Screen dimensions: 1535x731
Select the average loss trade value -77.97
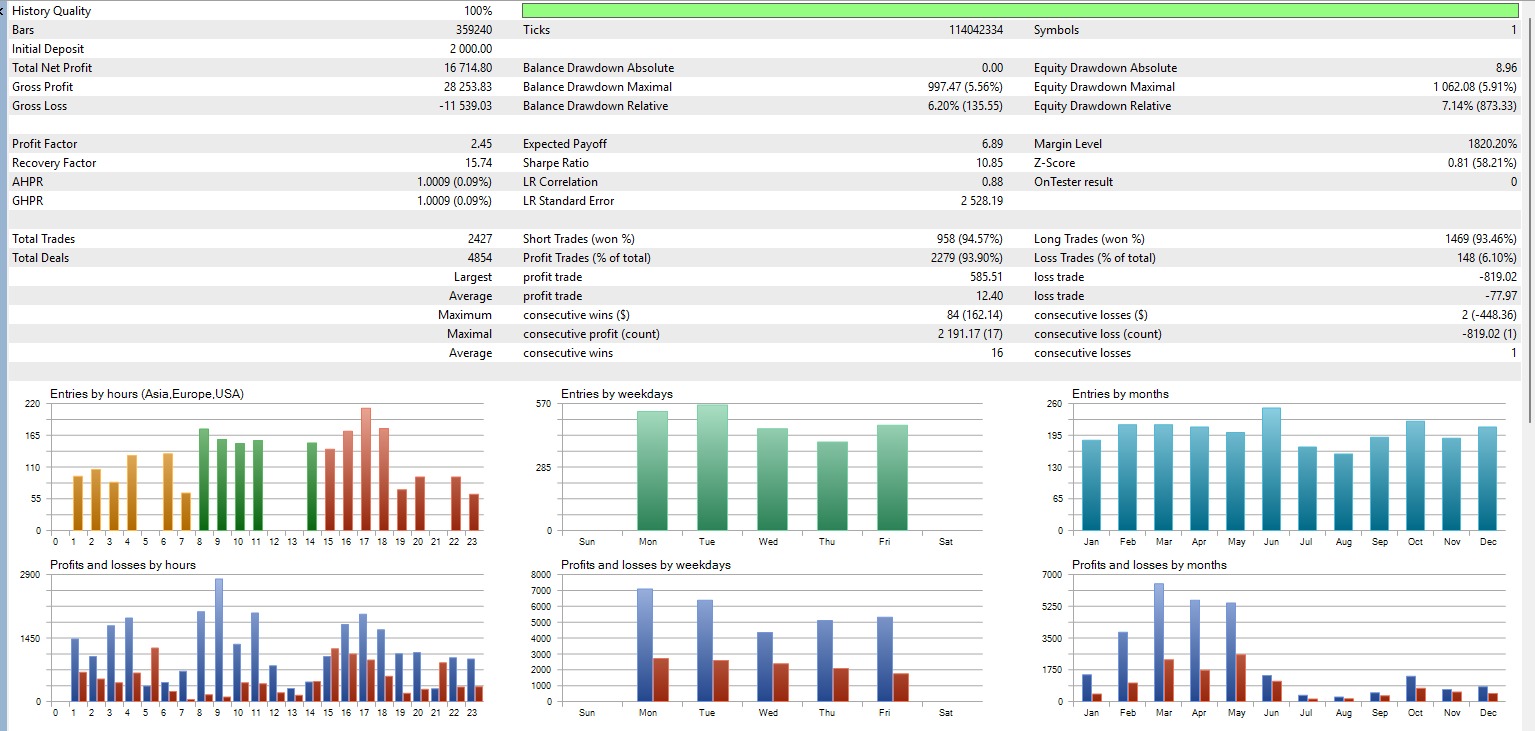tap(1501, 296)
